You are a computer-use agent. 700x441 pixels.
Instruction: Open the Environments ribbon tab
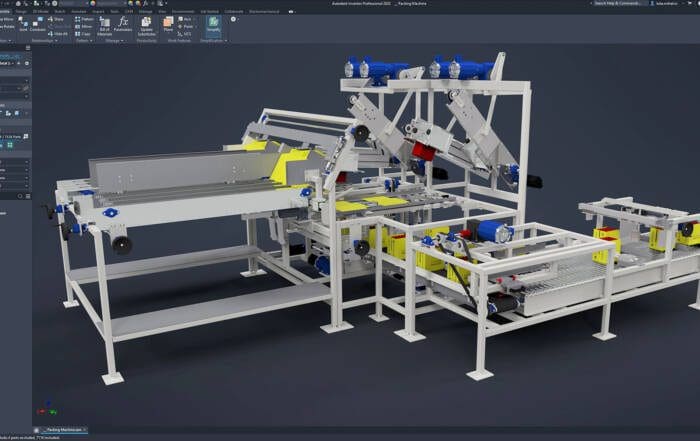point(183,12)
